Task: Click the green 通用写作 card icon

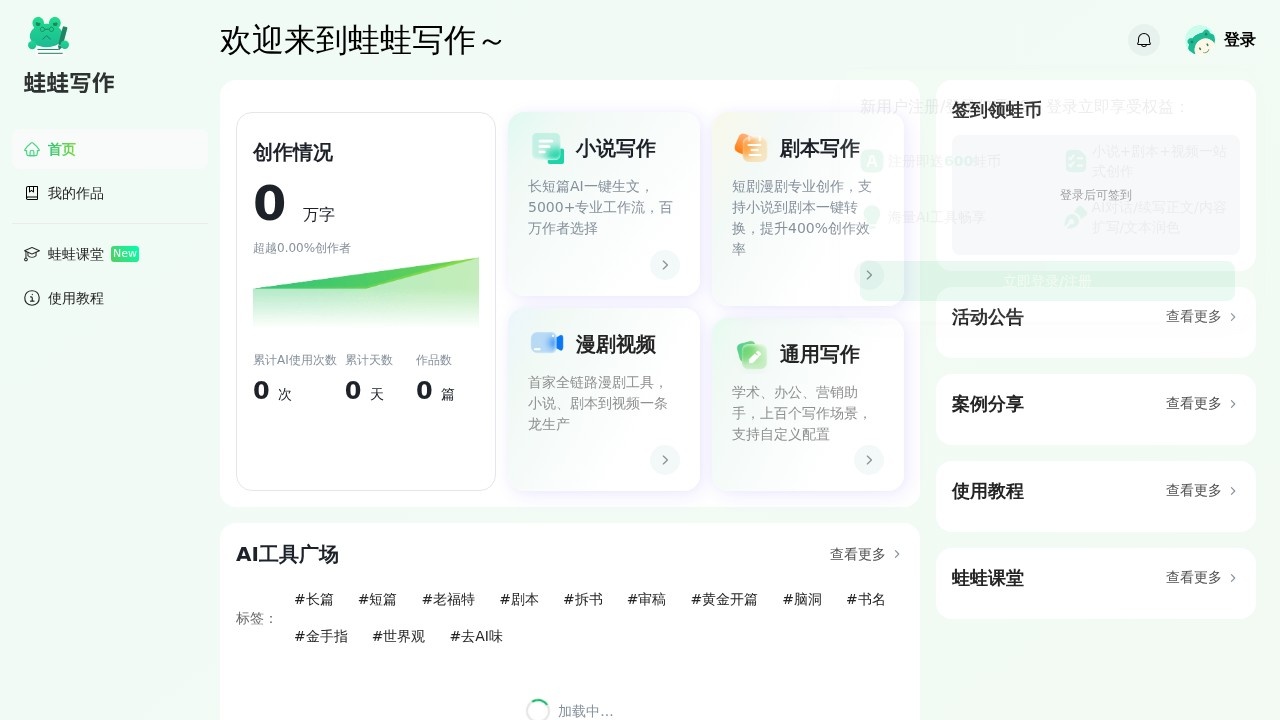Action: click(752, 354)
